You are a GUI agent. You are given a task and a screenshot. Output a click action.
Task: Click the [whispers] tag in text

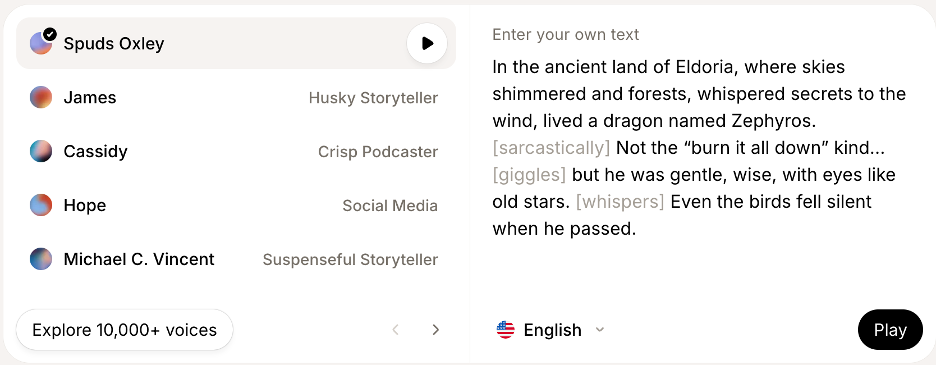[620, 202]
